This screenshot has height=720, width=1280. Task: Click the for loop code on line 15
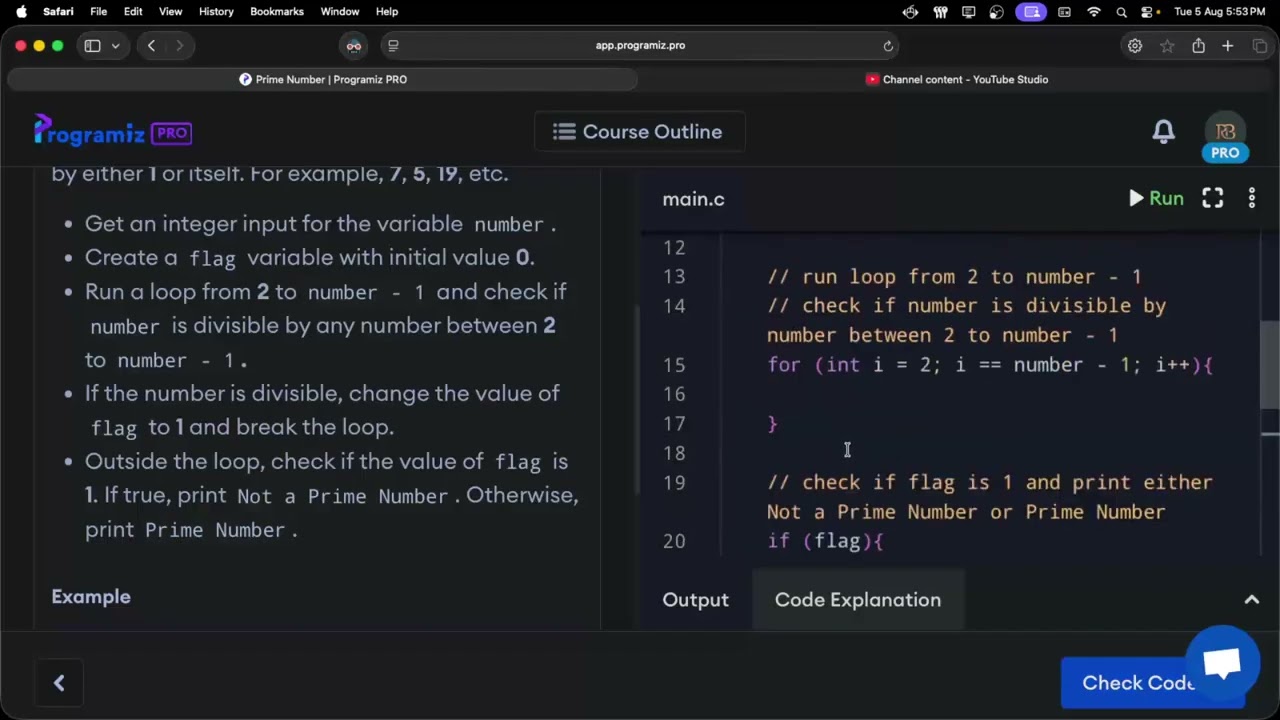pyautogui.click(x=990, y=365)
